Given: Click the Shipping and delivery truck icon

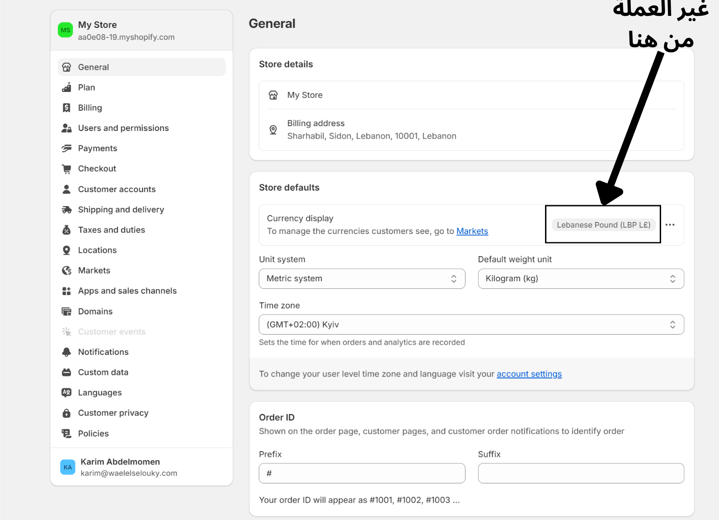Looking at the screenshot, I should (x=67, y=210).
